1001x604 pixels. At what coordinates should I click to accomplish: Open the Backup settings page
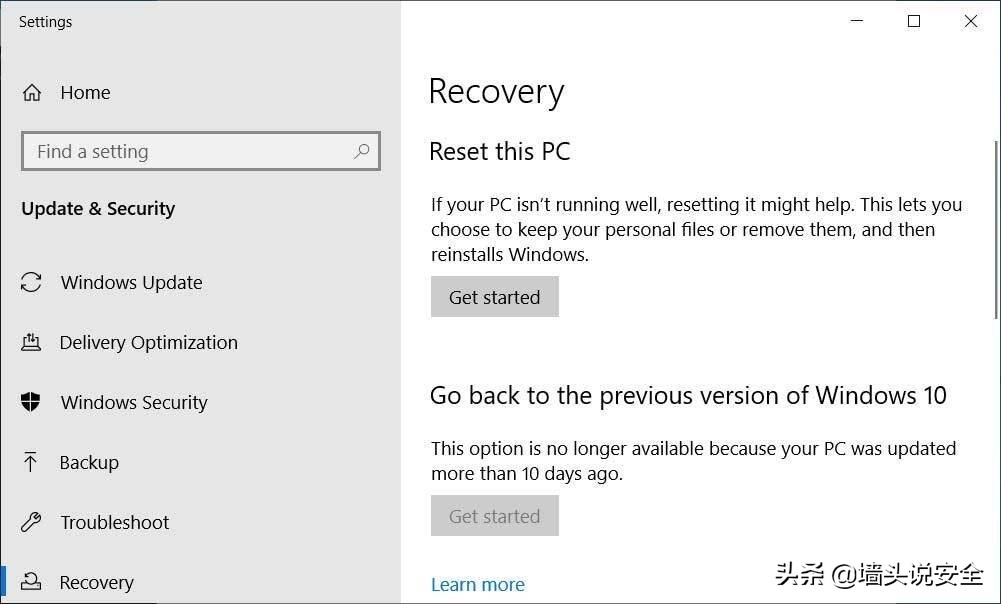pos(89,463)
